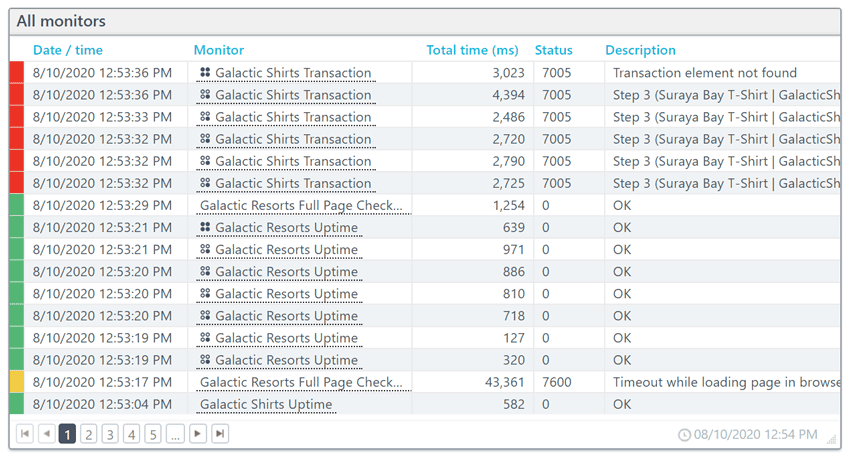
Task: Click 'Timeout while loading page' description
Action: coord(726,382)
